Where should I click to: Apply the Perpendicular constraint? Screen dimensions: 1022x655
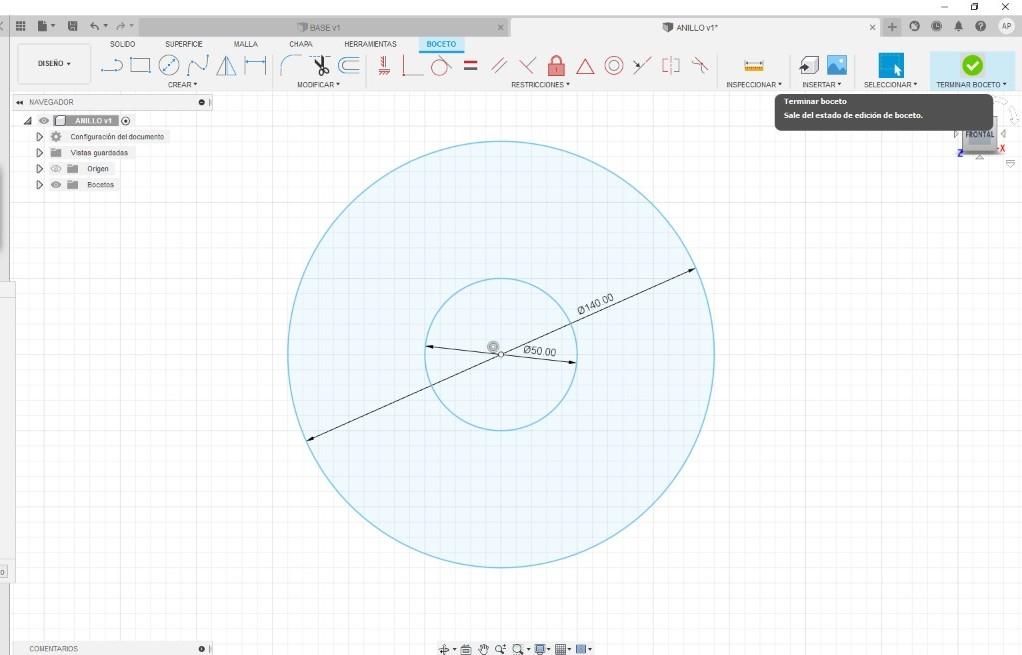[527, 65]
